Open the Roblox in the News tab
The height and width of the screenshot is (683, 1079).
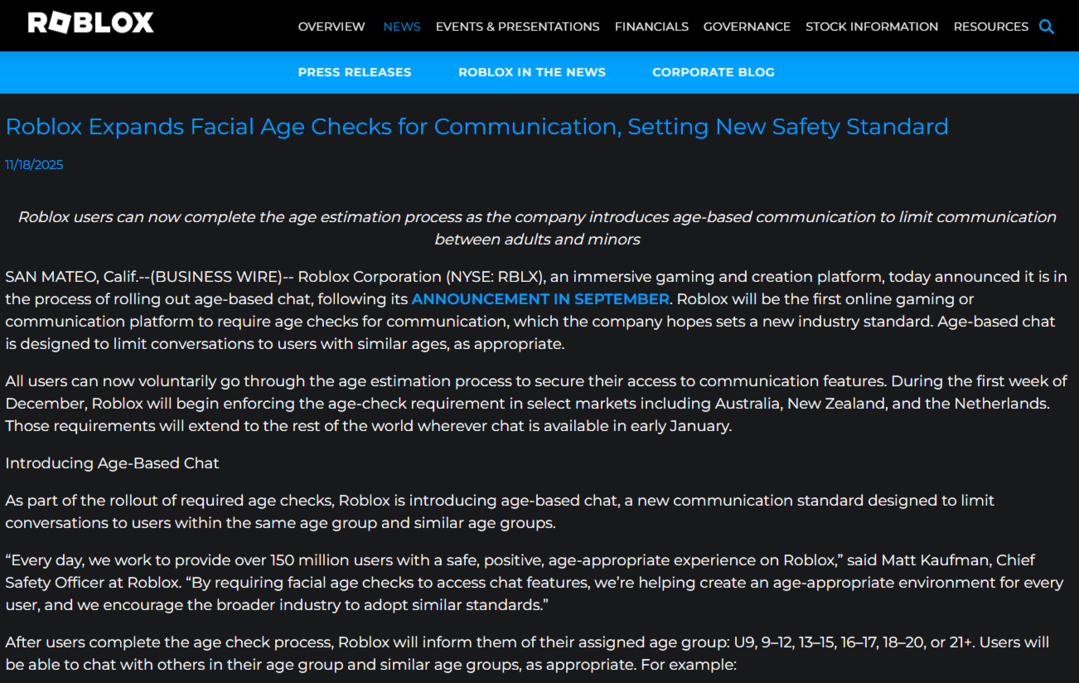531,72
